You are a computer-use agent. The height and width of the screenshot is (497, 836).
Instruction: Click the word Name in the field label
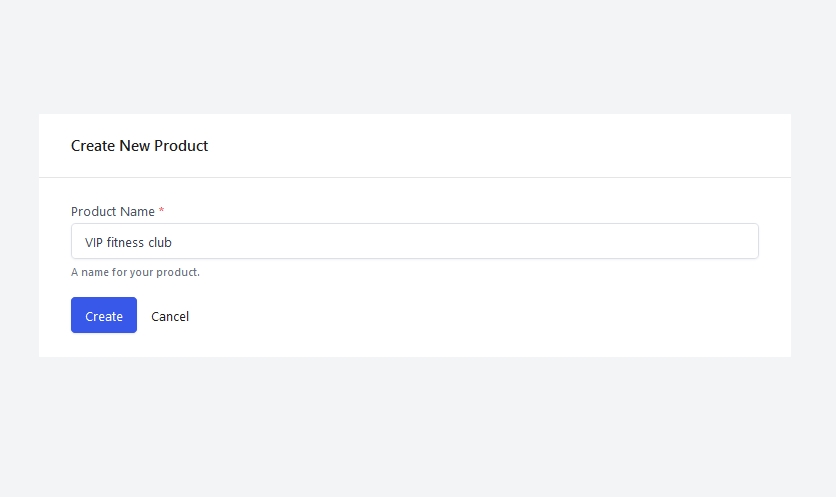coord(137,212)
